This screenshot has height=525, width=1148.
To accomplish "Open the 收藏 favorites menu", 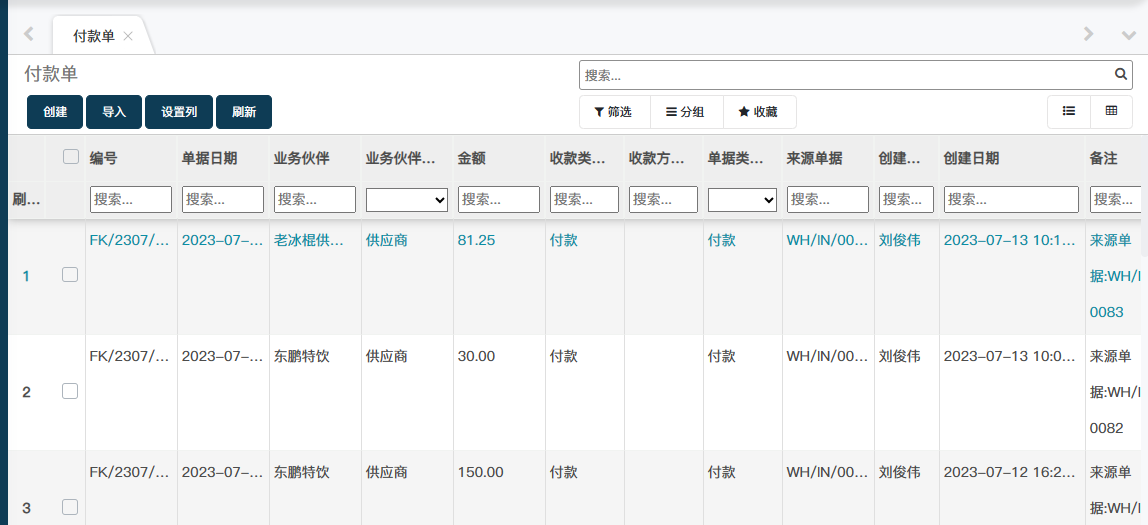I will coord(758,112).
